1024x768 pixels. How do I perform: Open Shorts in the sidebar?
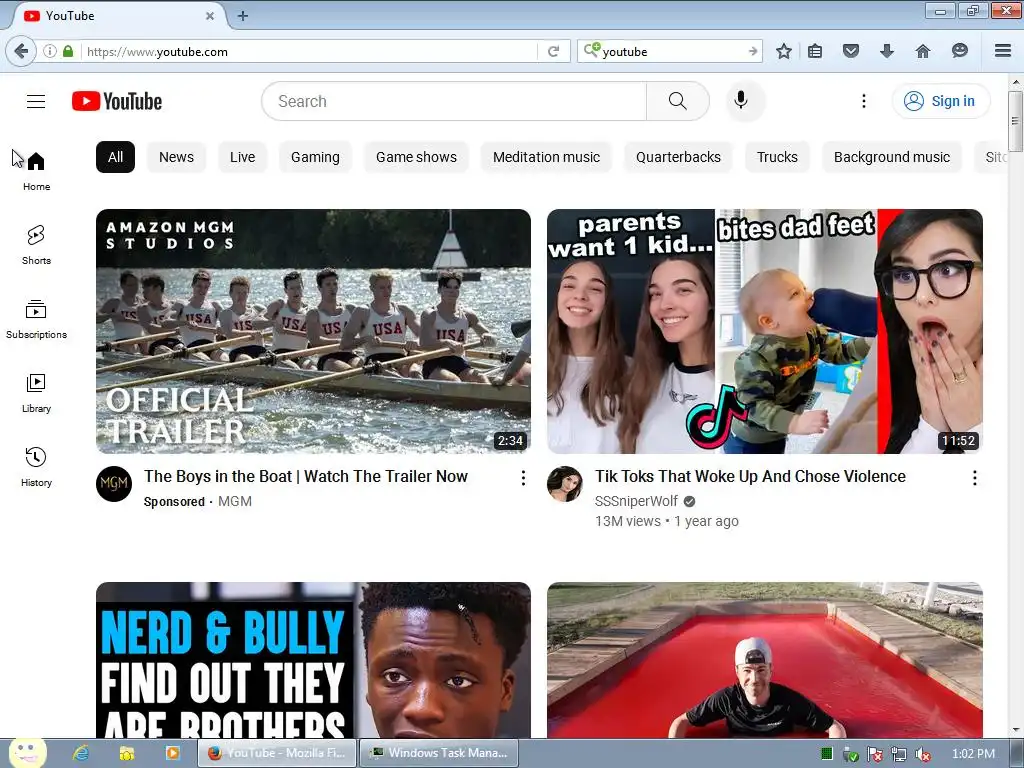coord(36,245)
